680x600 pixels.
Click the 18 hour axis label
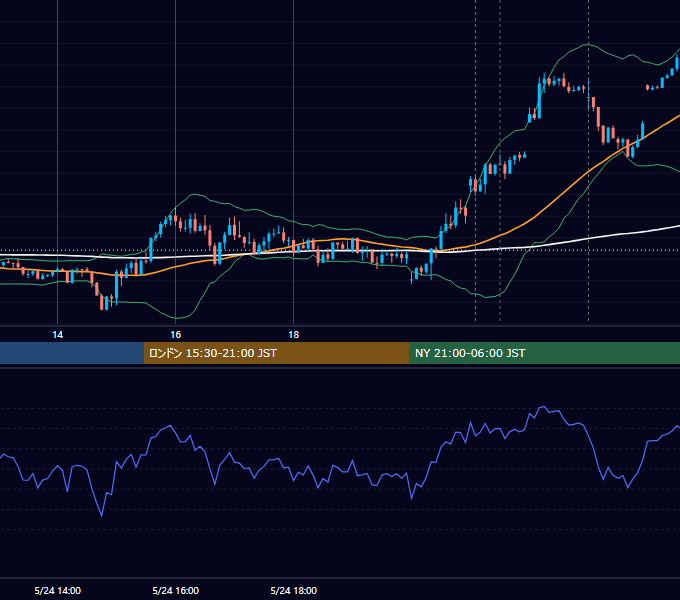point(294,335)
